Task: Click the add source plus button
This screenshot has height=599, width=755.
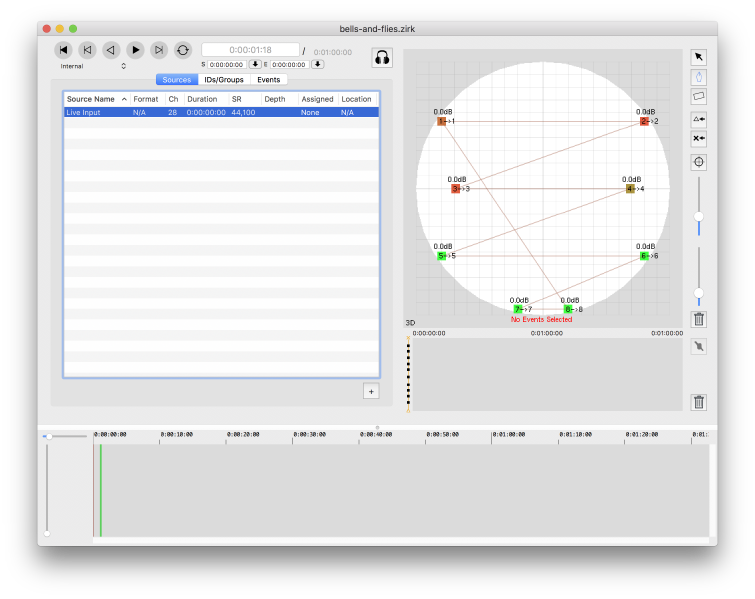Action: (x=371, y=391)
